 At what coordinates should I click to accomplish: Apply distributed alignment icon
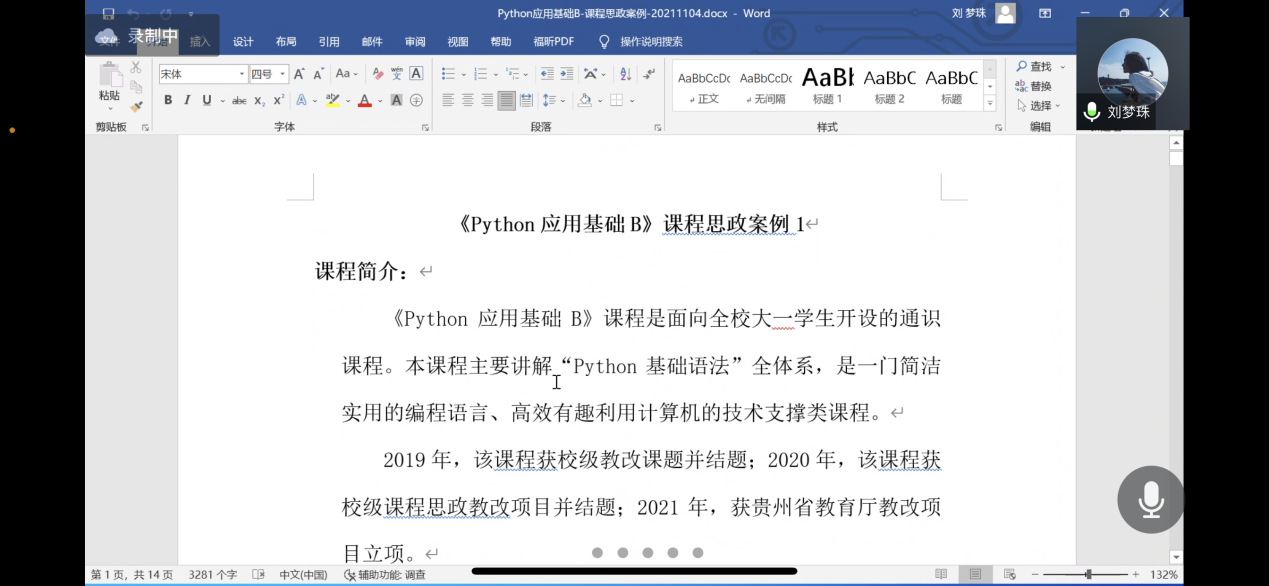tap(526, 100)
